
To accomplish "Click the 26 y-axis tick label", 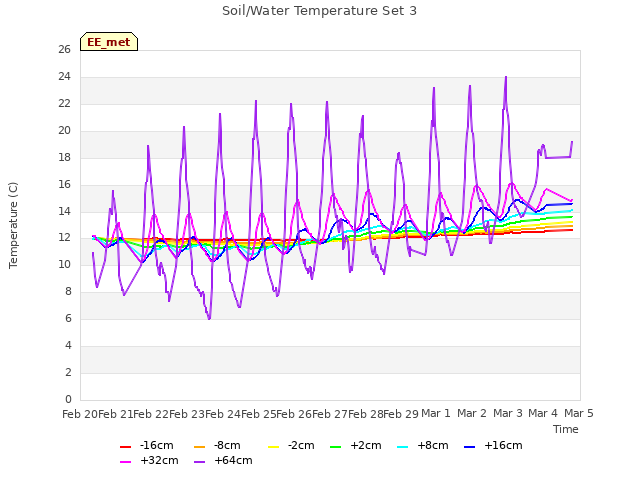I will (x=64, y=50).
